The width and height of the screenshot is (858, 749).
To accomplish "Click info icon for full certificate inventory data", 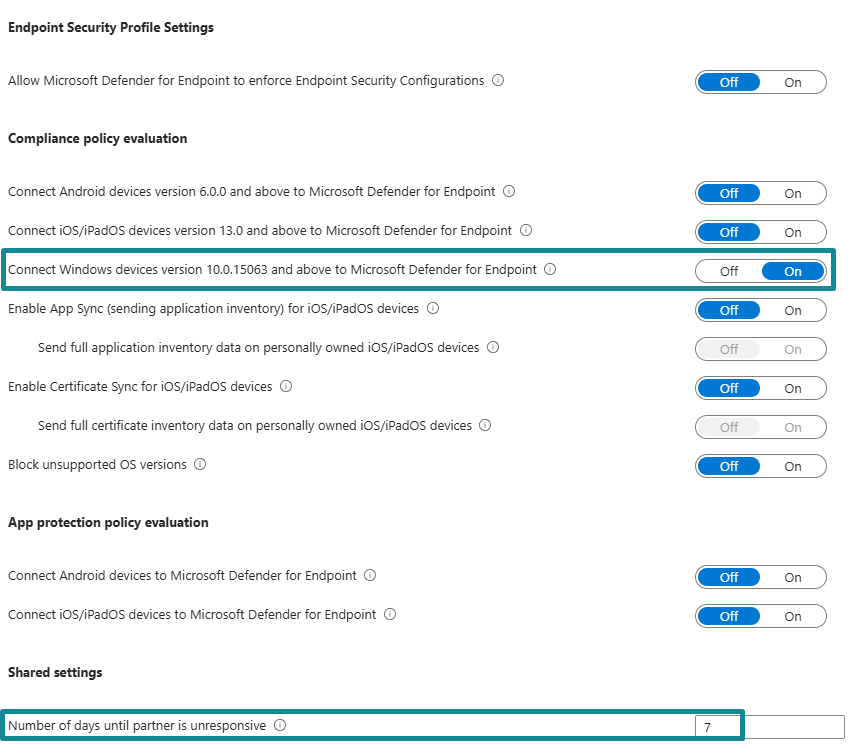I will pos(485,425).
